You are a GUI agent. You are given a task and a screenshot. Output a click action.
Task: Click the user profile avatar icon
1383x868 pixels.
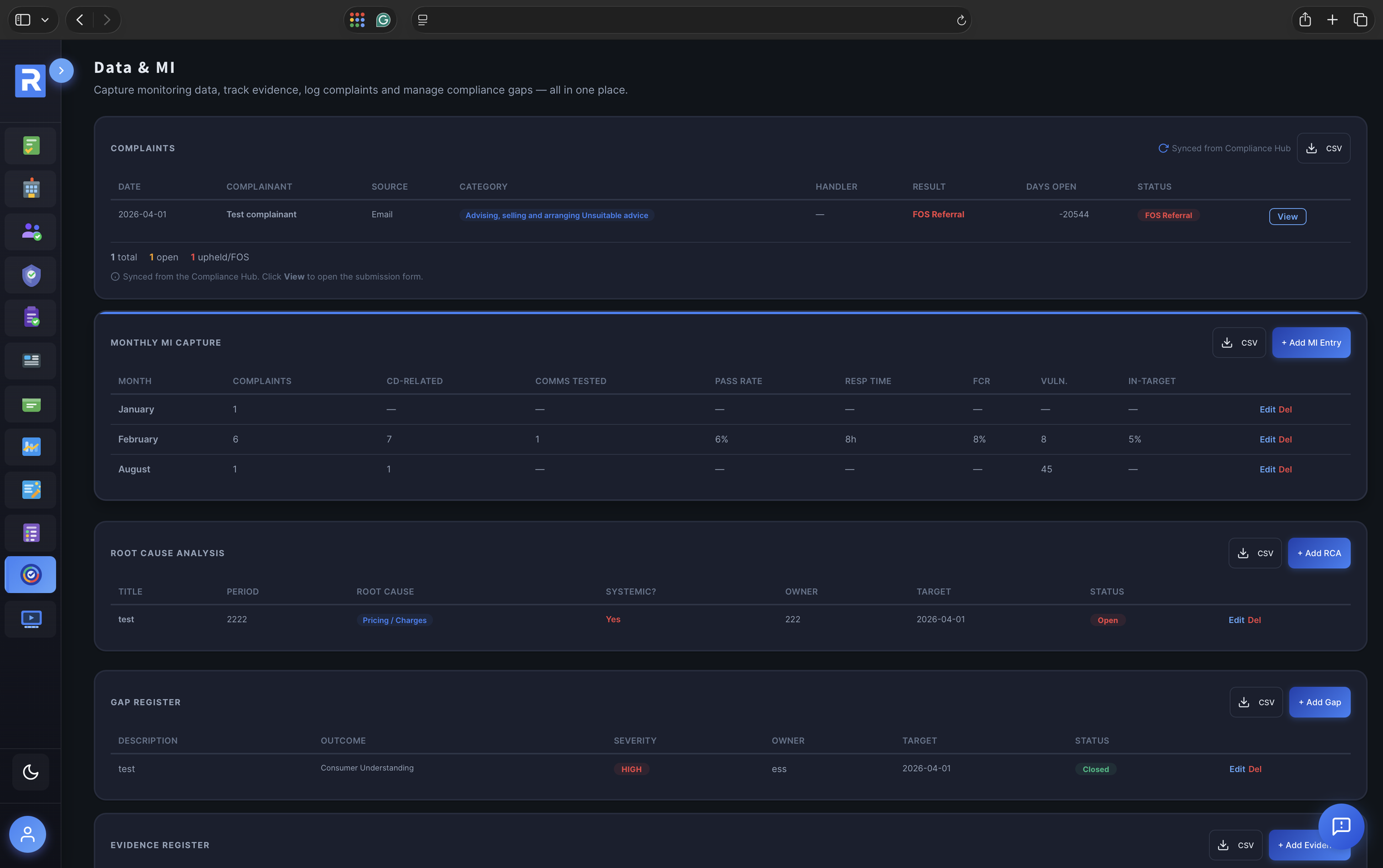point(28,834)
